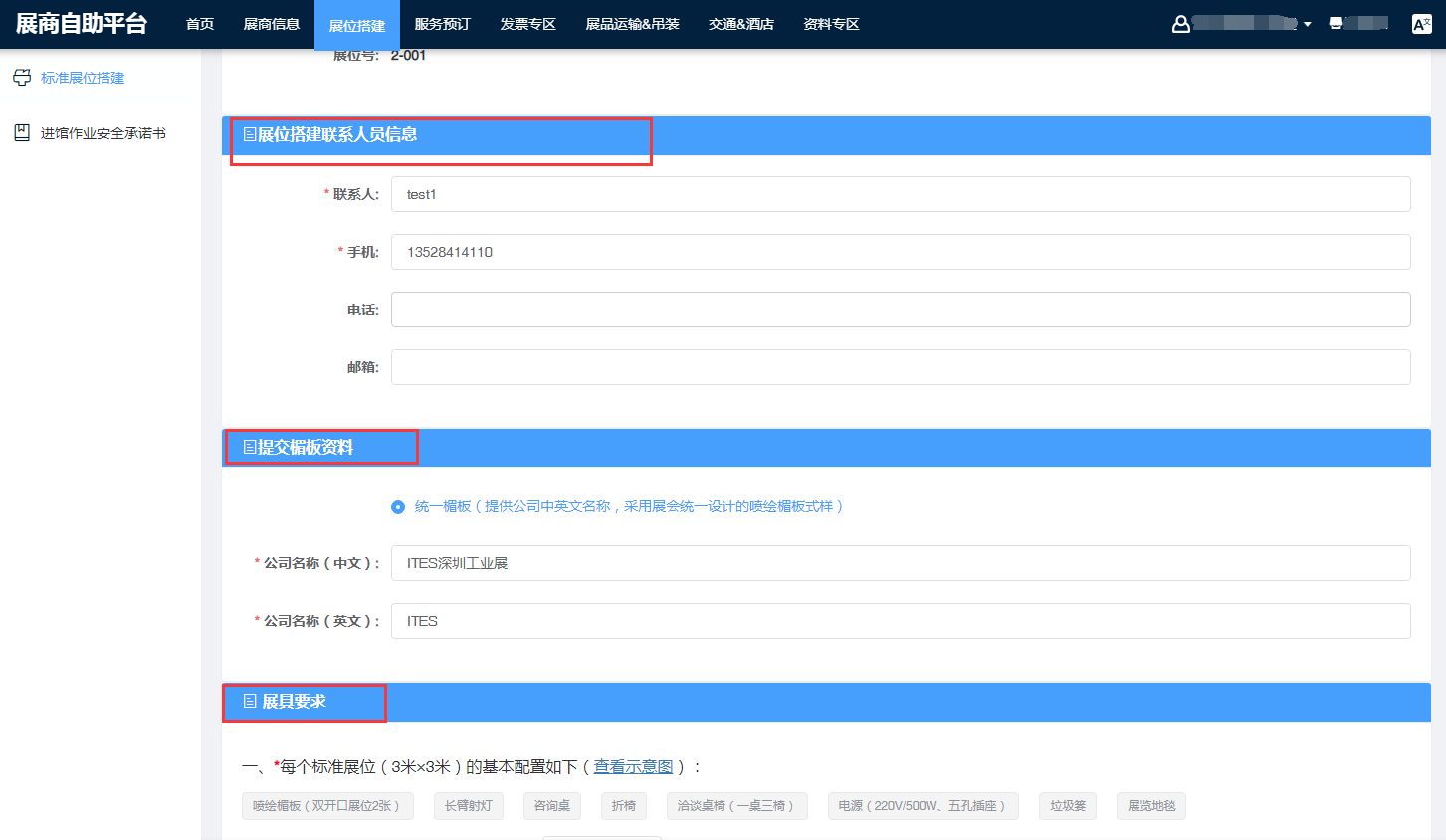This screenshot has width=1446, height=840.
Task: Click the shop icon in top bar
Action: pyautogui.click(x=1336, y=23)
